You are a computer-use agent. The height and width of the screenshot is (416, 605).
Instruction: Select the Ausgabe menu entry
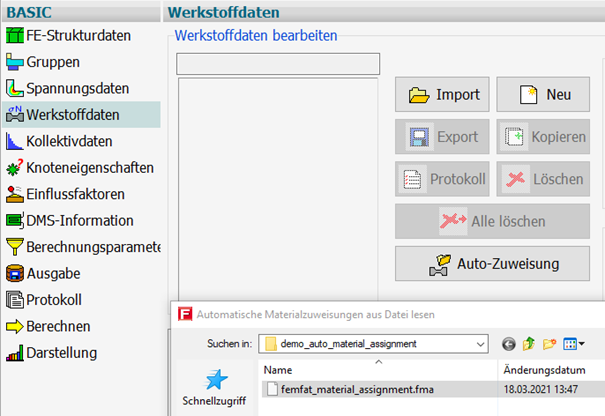tap(53, 273)
